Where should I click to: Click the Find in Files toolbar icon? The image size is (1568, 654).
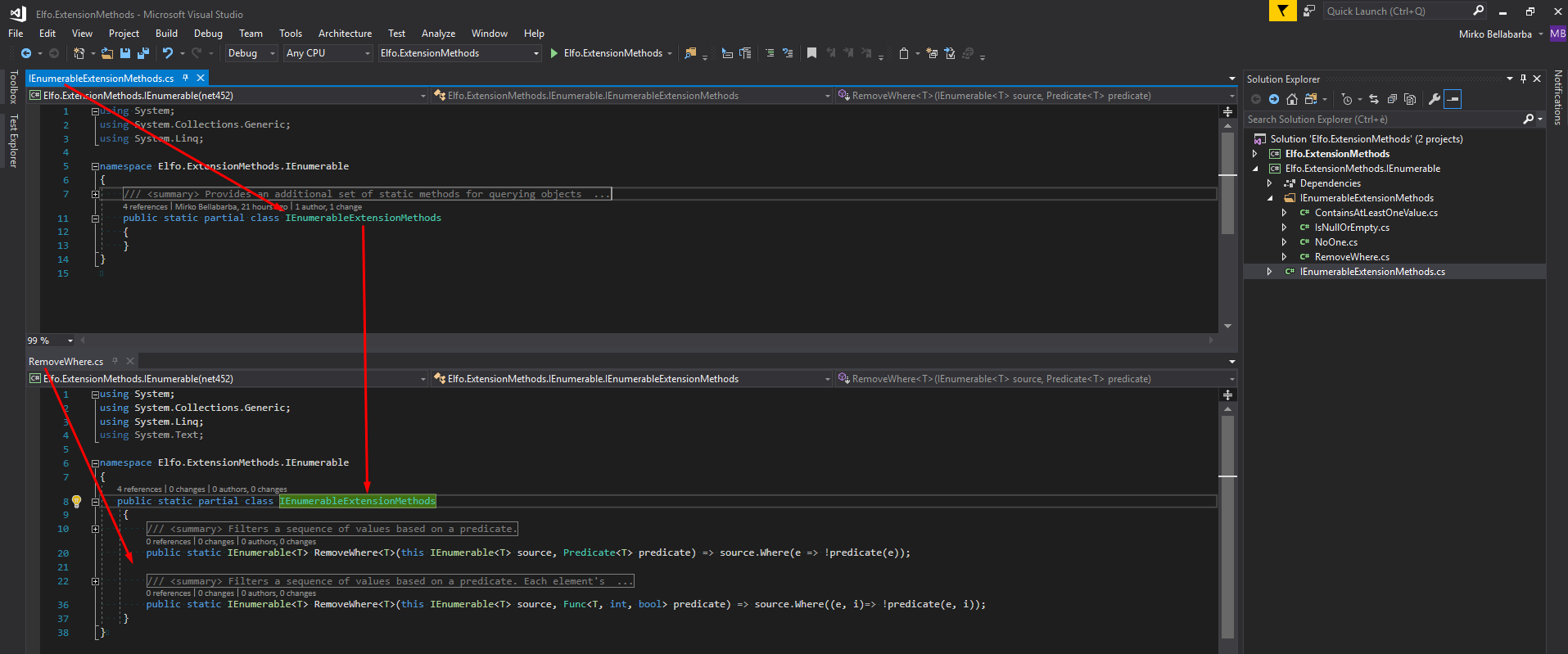coord(690,53)
